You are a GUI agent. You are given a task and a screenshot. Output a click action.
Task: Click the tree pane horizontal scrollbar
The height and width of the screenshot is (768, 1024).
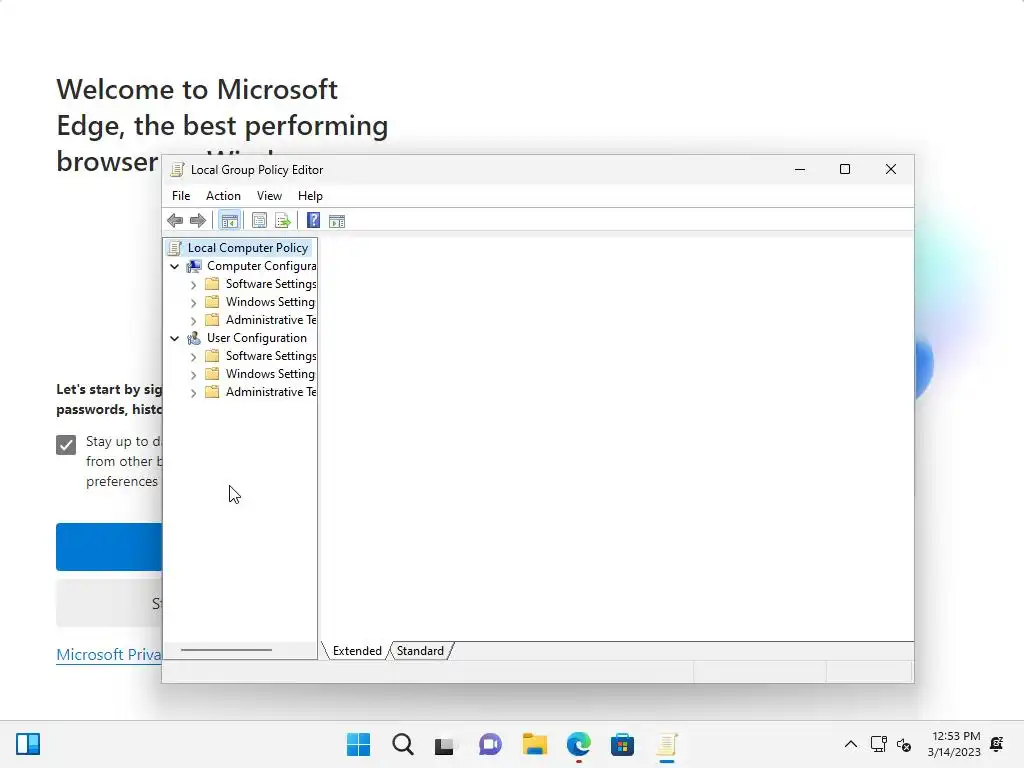click(x=226, y=650)
